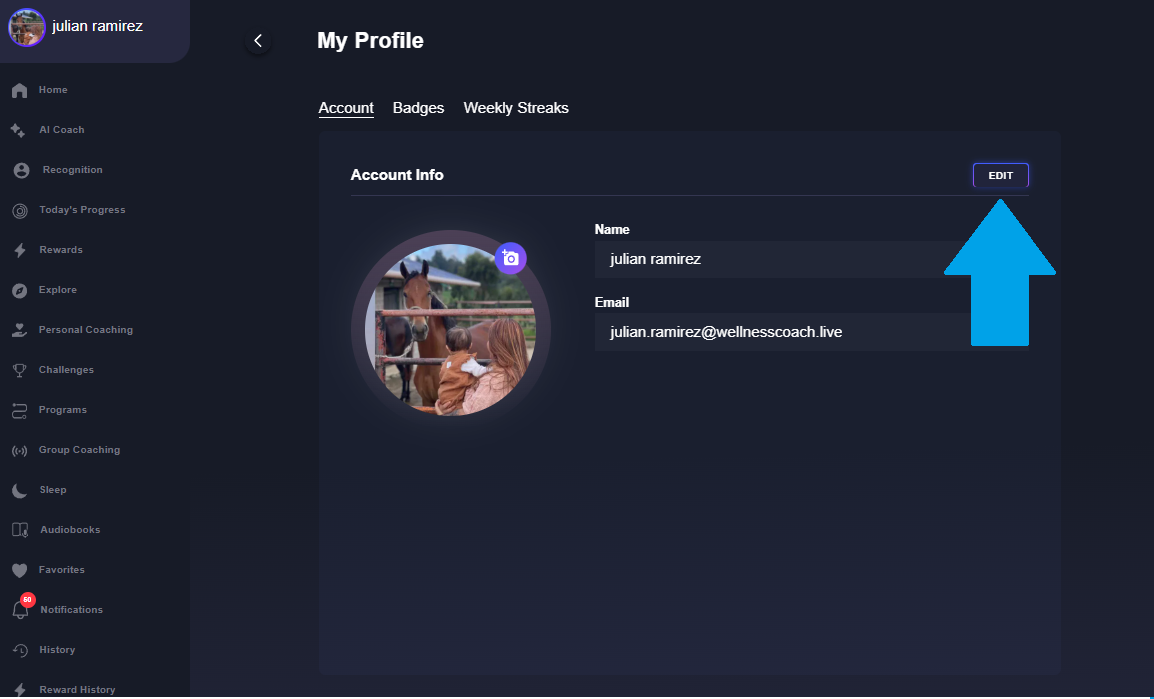
Task: Switch to the Account tab
Action: 346,108
